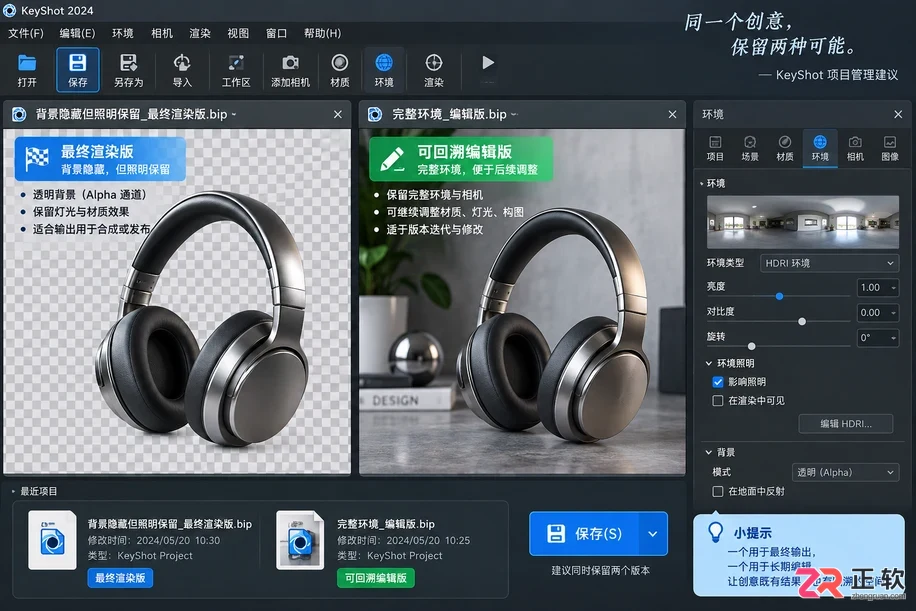
Task: Switch to the 图像 panel tab
Action: click(890, 148)
